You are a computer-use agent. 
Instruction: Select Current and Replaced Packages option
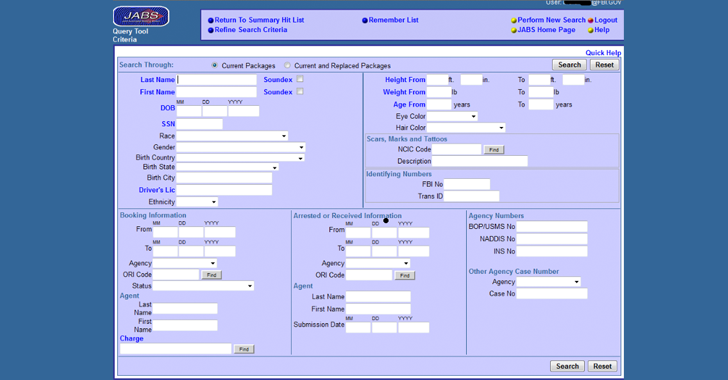tap(288, 66)
